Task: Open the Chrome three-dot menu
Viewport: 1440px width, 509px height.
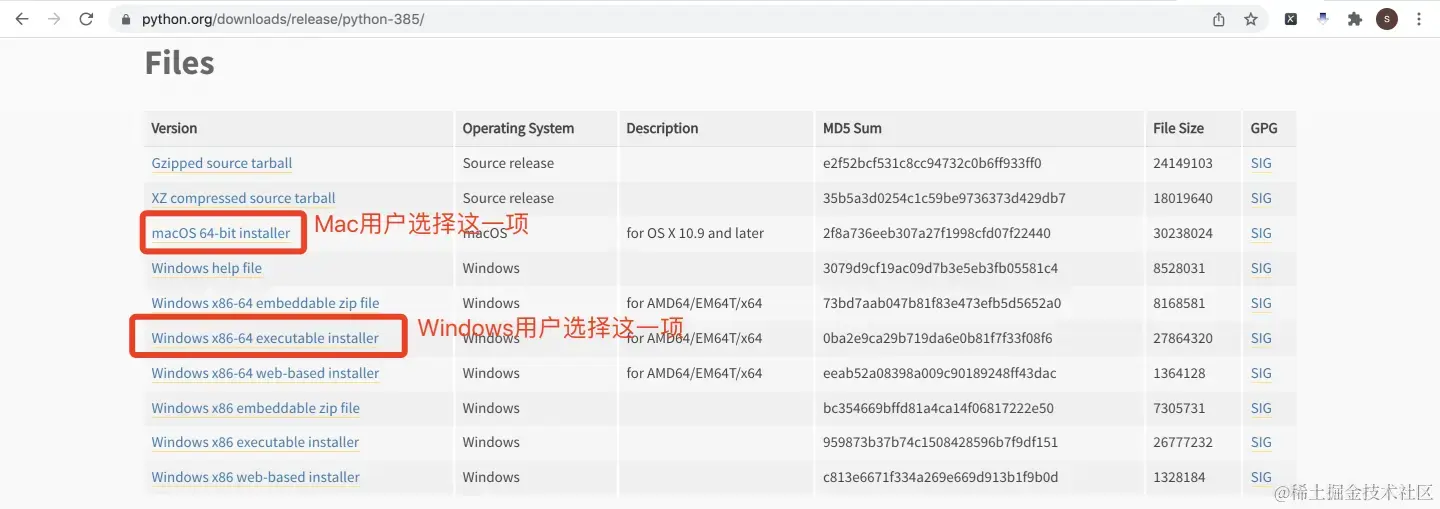Action: click(x=1419, y=19)
